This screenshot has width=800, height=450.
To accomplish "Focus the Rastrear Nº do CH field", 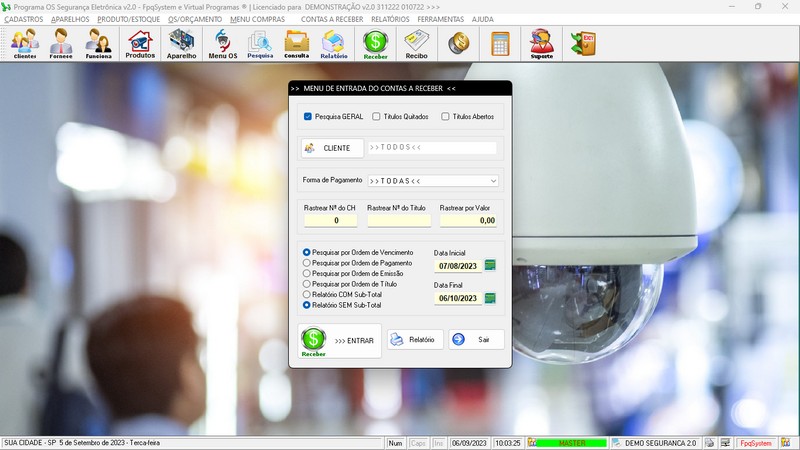I will point(330,220).
